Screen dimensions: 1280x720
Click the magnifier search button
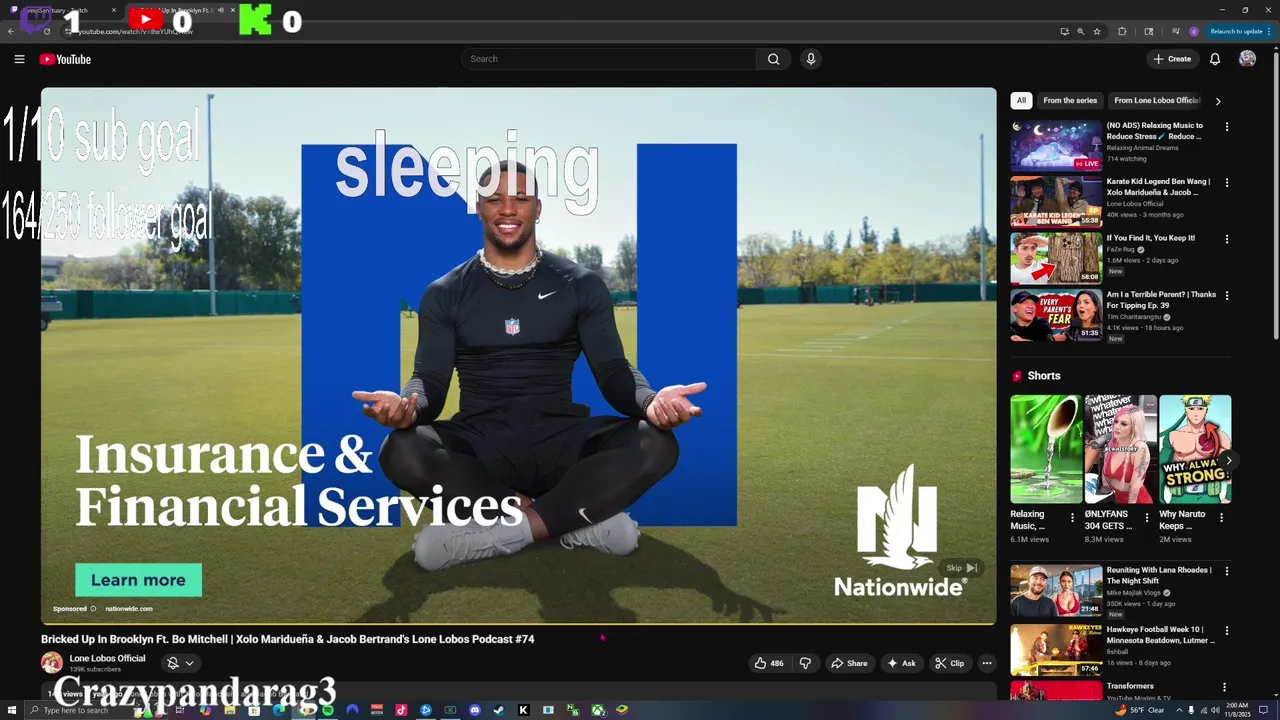point(773,59)
